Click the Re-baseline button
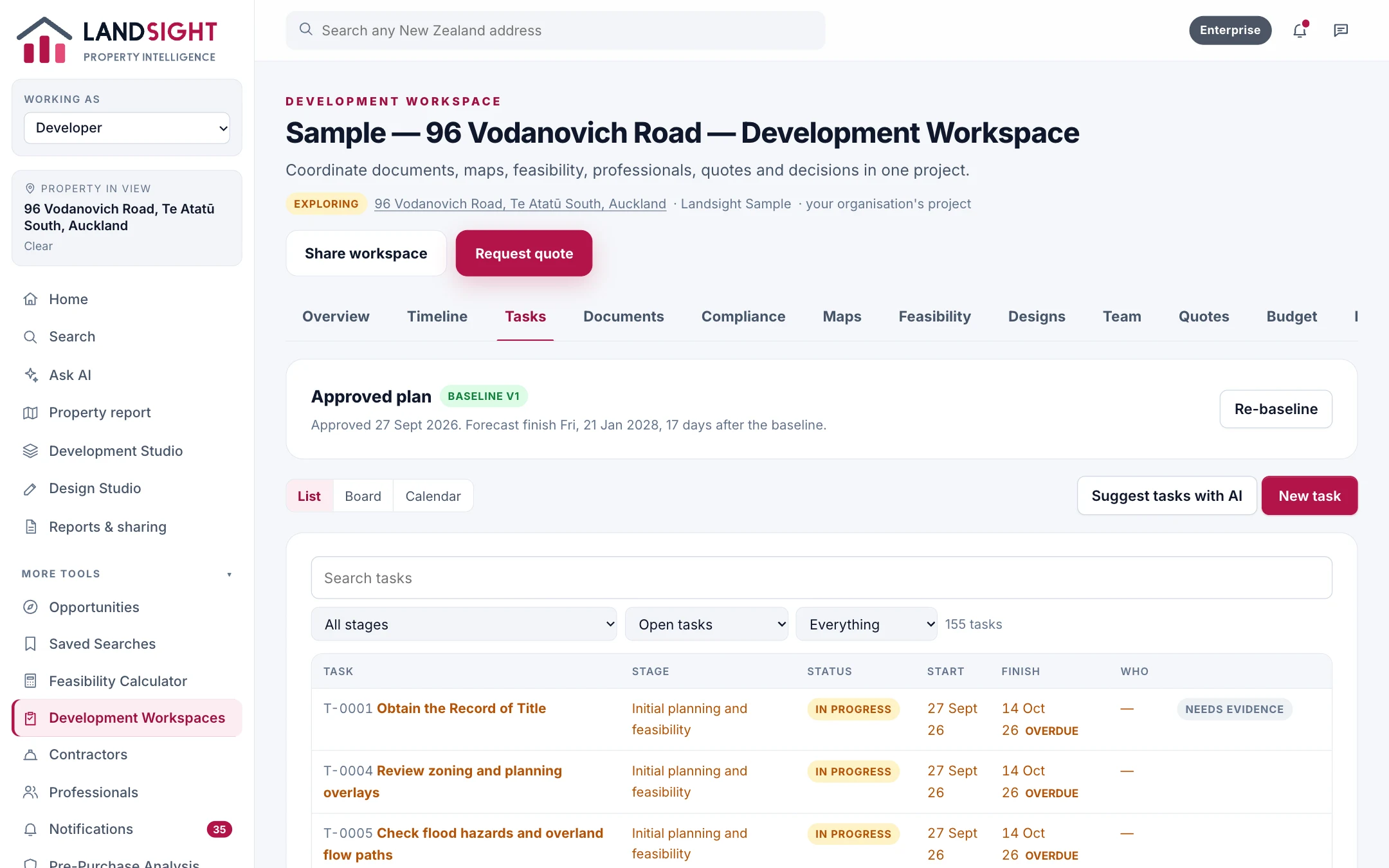This screenshot has height=868, width=1389. tap(1276, 409)
